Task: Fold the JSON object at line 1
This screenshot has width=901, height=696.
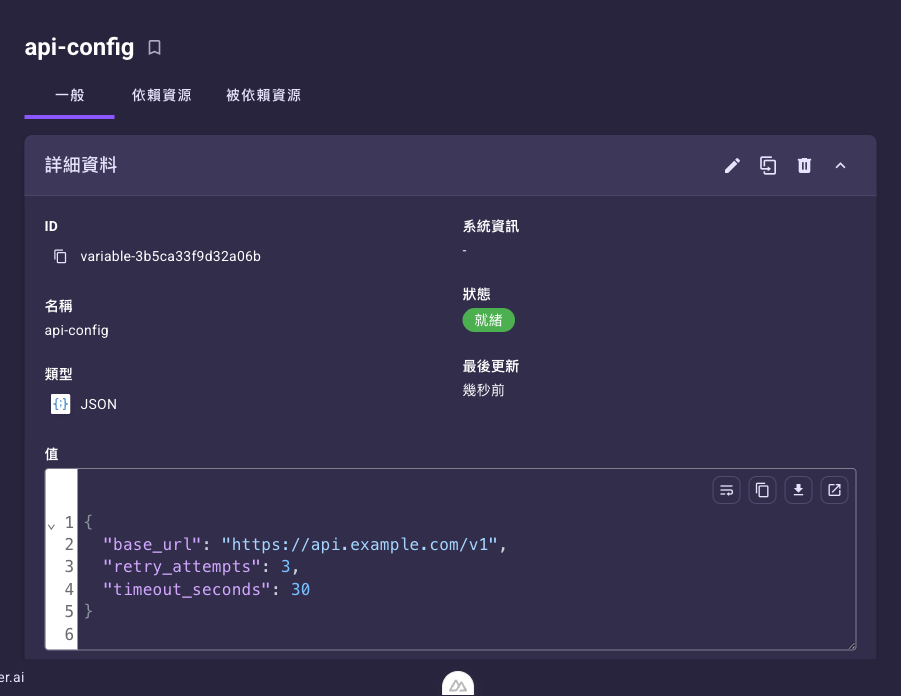Action: click(x=51, y=526)
